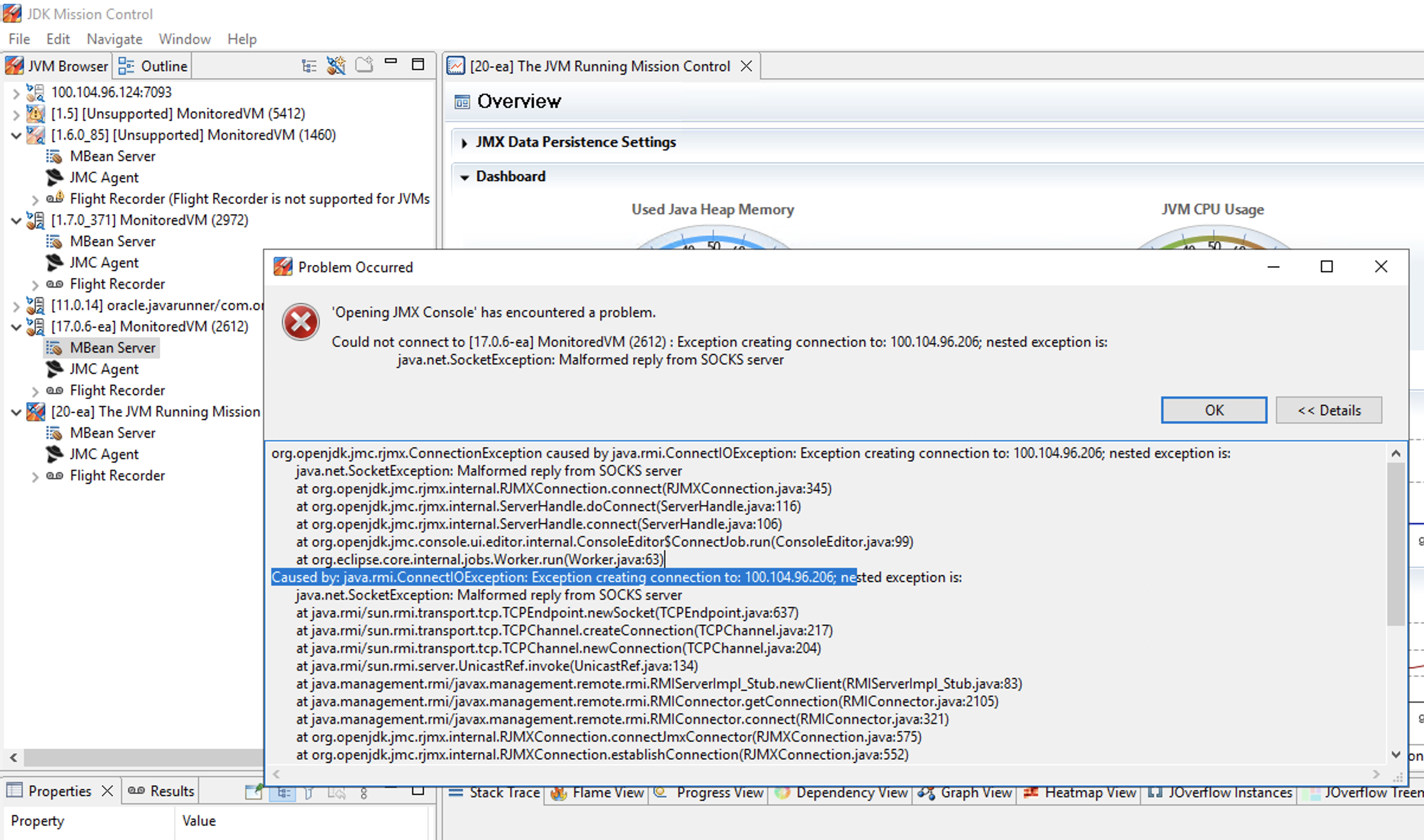Expand the 100.104.96.124:7093 connection node

16,93
